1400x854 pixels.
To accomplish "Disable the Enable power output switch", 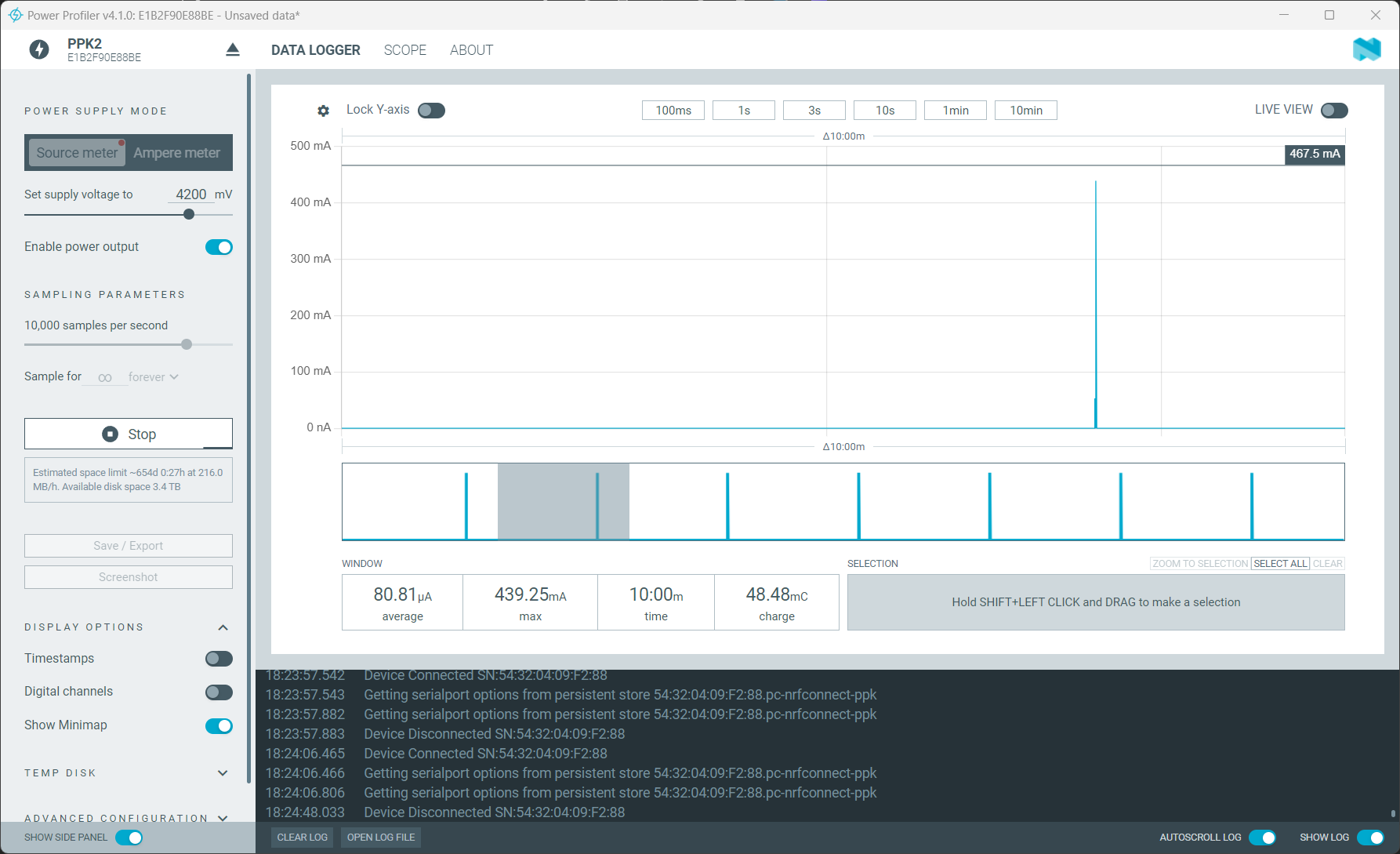I will [x=219, y=247].
